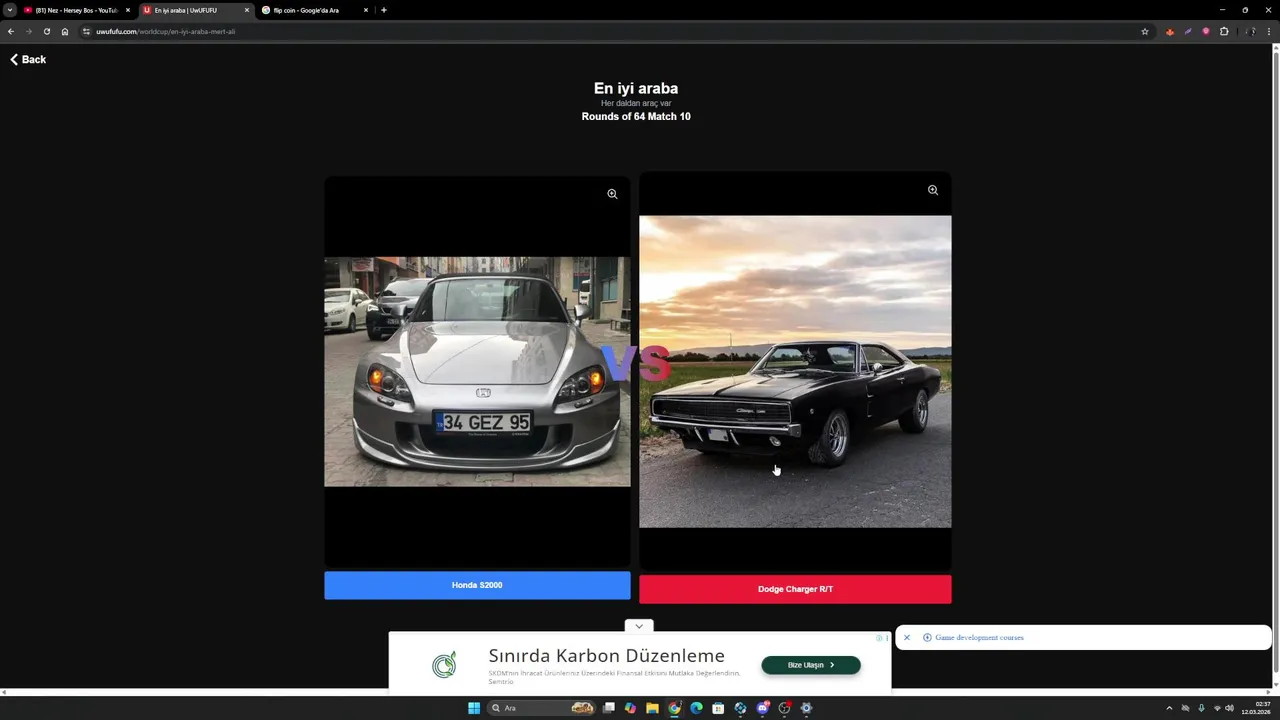Bookmark this page with star icon

point(1145,31)
